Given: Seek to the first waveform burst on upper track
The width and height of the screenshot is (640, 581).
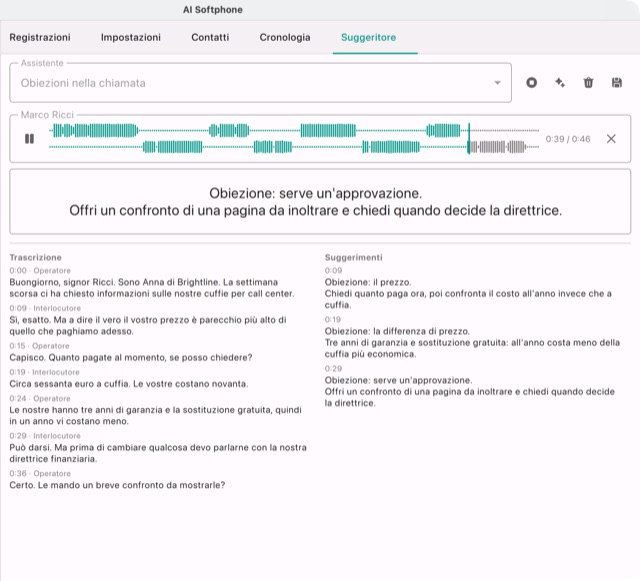Looking at the screenshot, I should tap(95, 131).
